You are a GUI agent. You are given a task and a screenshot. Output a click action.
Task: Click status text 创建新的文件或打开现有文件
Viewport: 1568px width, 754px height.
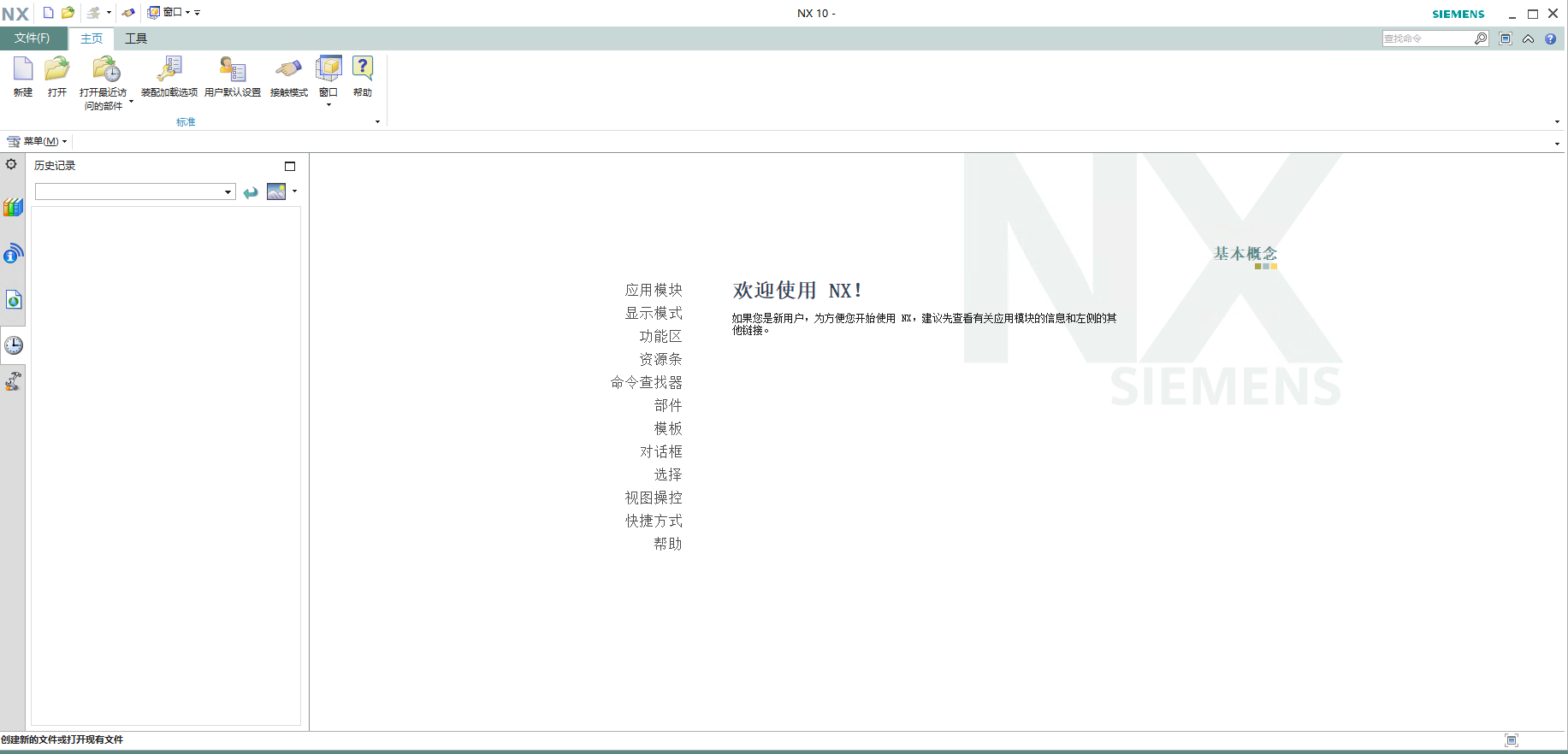tap(62, 739)
